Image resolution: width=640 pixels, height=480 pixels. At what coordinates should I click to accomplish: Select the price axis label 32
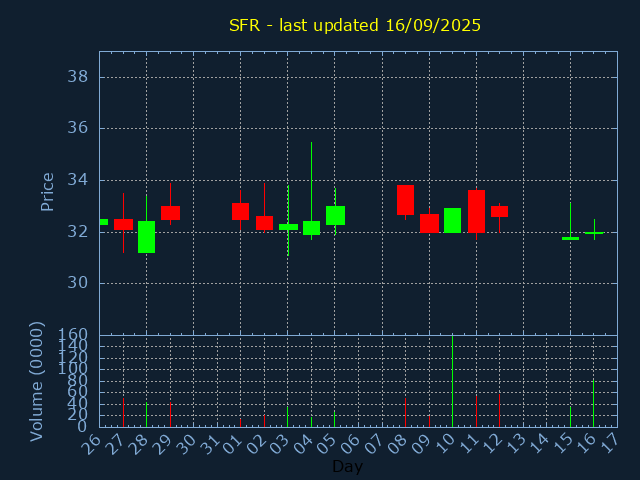[x=78, y=232]
